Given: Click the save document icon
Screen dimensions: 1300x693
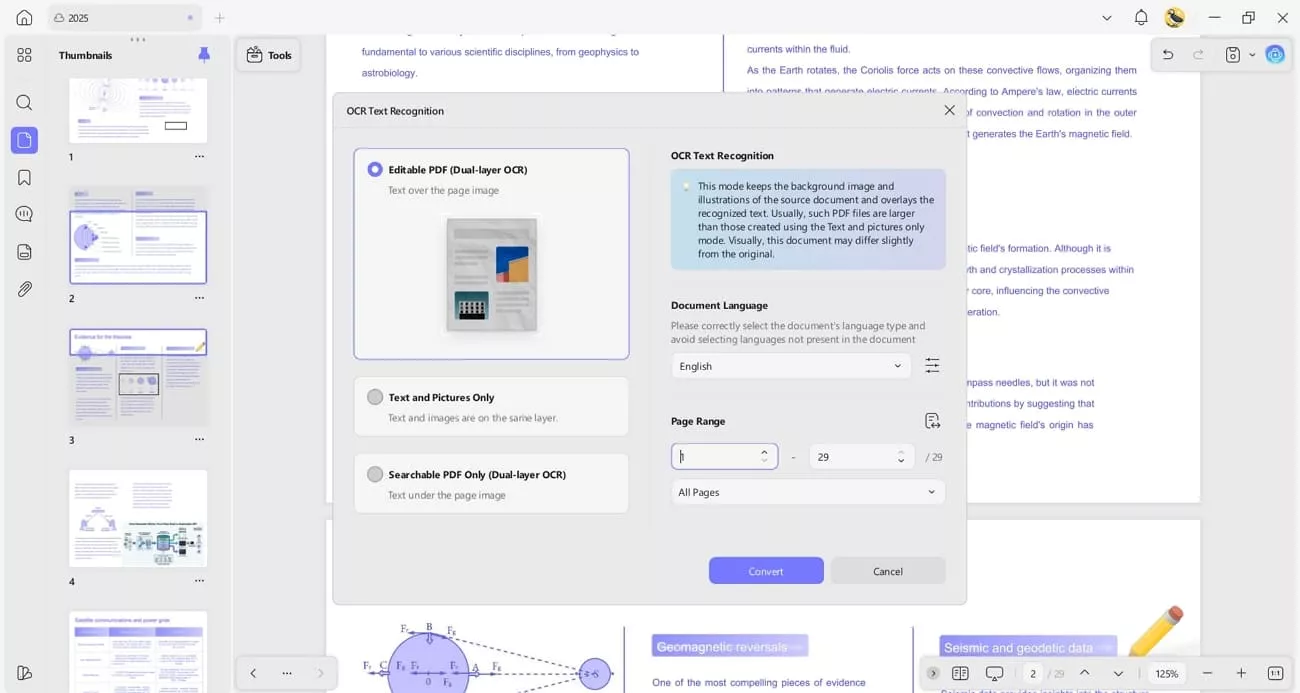Looking at the screenshot, I should point(1233,55).
